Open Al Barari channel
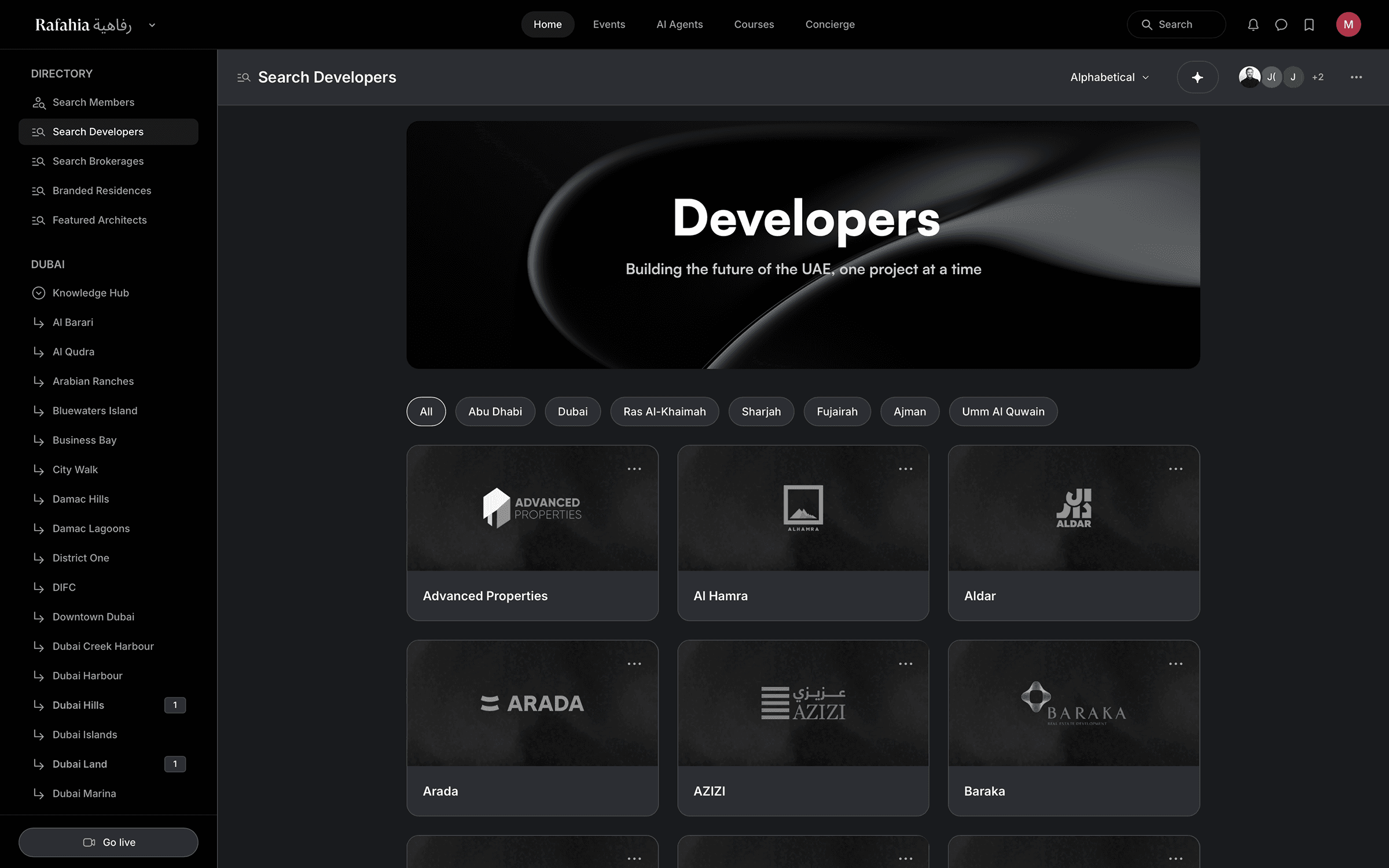1389x868 pixels. point(108,322)
